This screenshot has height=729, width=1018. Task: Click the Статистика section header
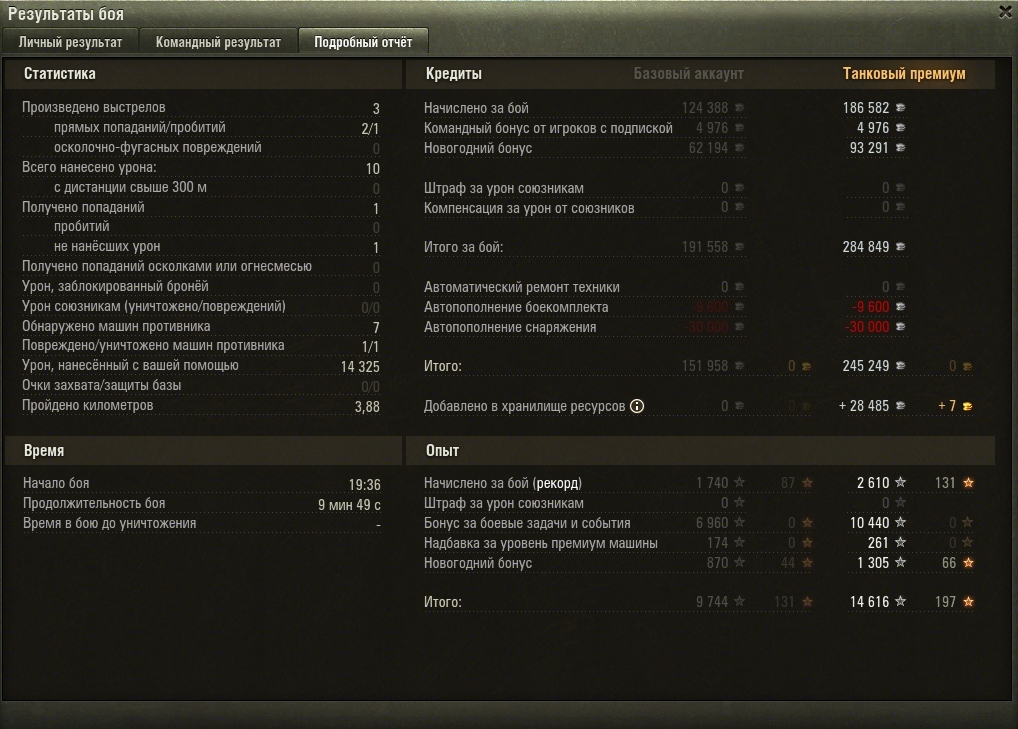(x=60, y=73)
